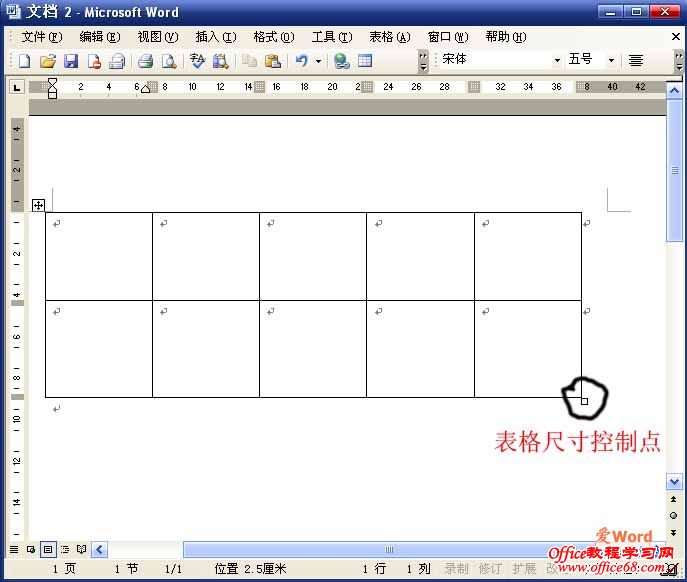Open the font name dropdown arrow
687x582 pixels.
pyautogui.click(x=557, y=60)
